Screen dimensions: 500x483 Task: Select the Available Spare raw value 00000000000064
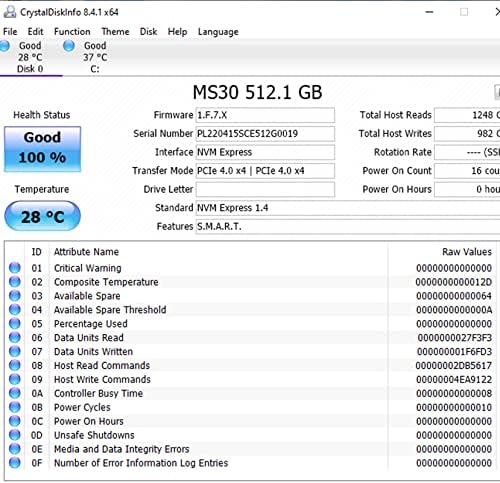454,296
